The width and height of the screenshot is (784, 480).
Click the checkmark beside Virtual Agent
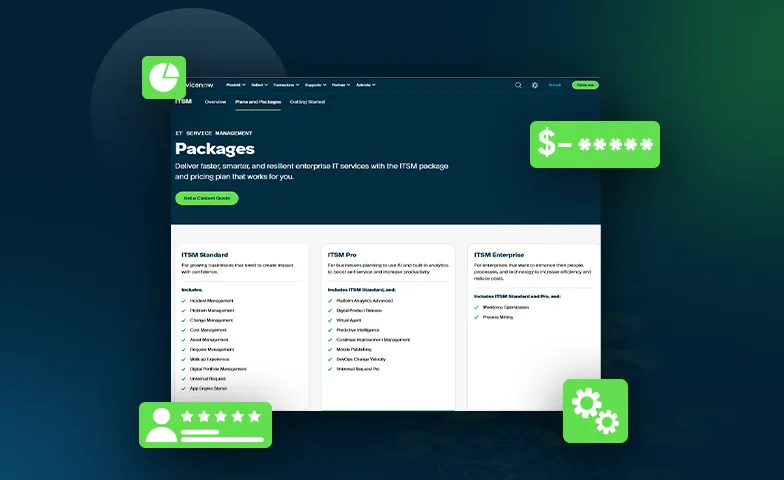click(330, 320)
